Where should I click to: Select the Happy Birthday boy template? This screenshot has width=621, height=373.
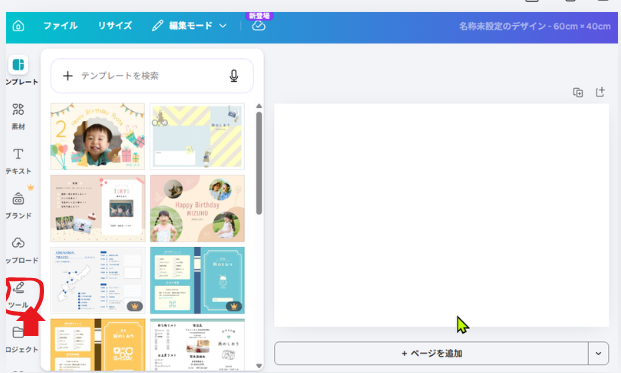click(97, 137)
